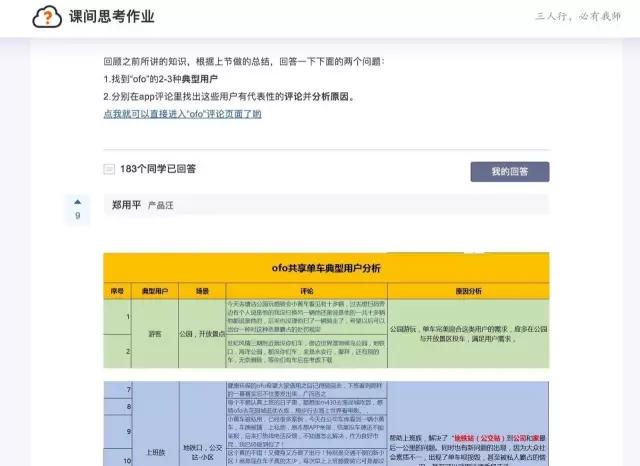The width and height of the screenshot is (640, 466).
Task: Click the cloud question mark logo icon
Action: [47, 17]
